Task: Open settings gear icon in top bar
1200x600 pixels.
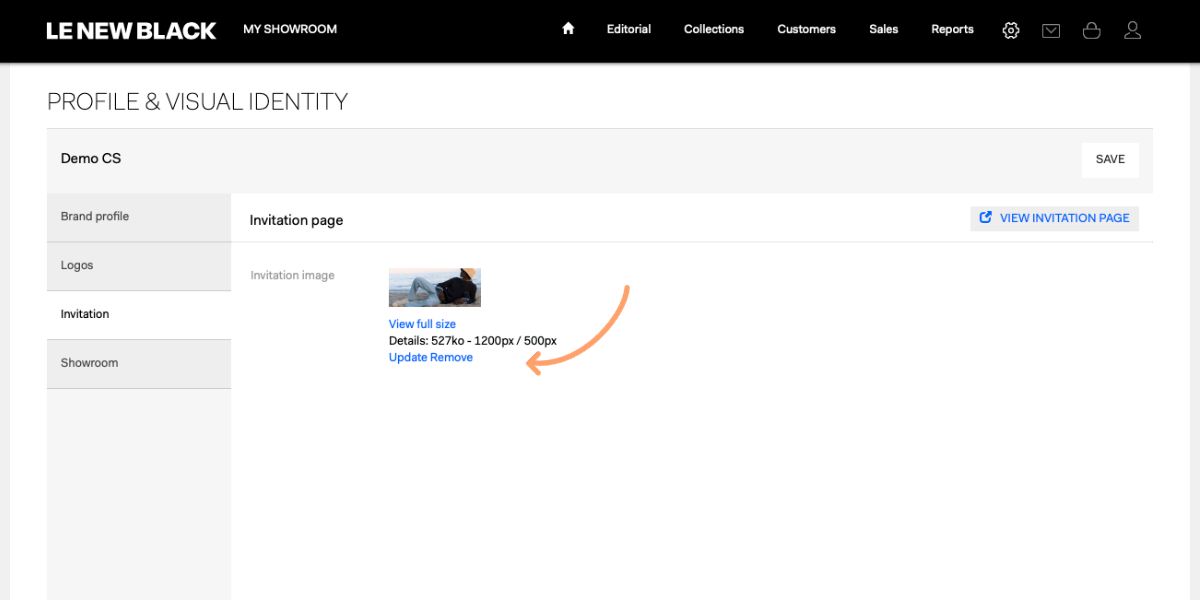Action: pos(1011,30)
